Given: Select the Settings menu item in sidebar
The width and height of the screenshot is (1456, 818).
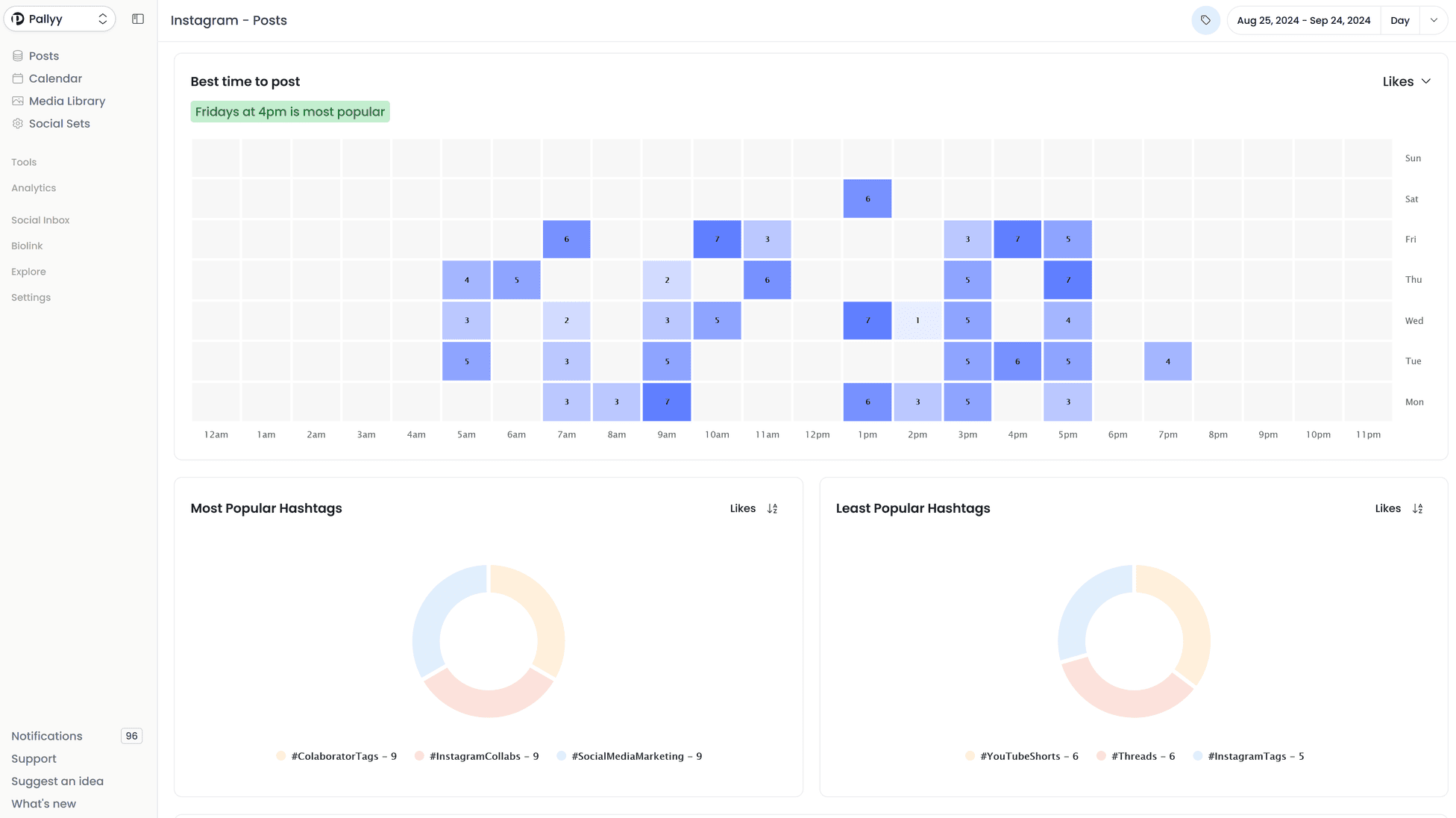Looking at the screenshot, I should 30,297.
